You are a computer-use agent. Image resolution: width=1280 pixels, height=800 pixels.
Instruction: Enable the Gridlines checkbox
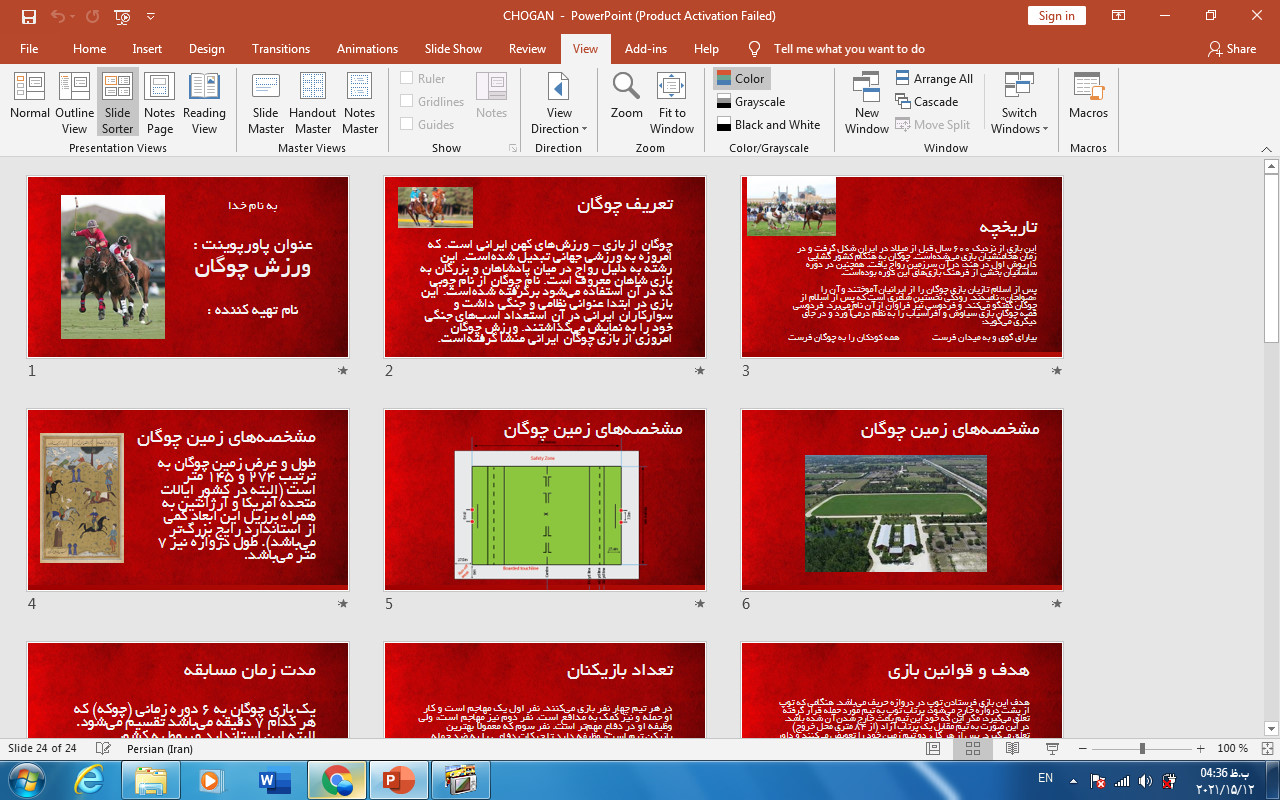407,102
